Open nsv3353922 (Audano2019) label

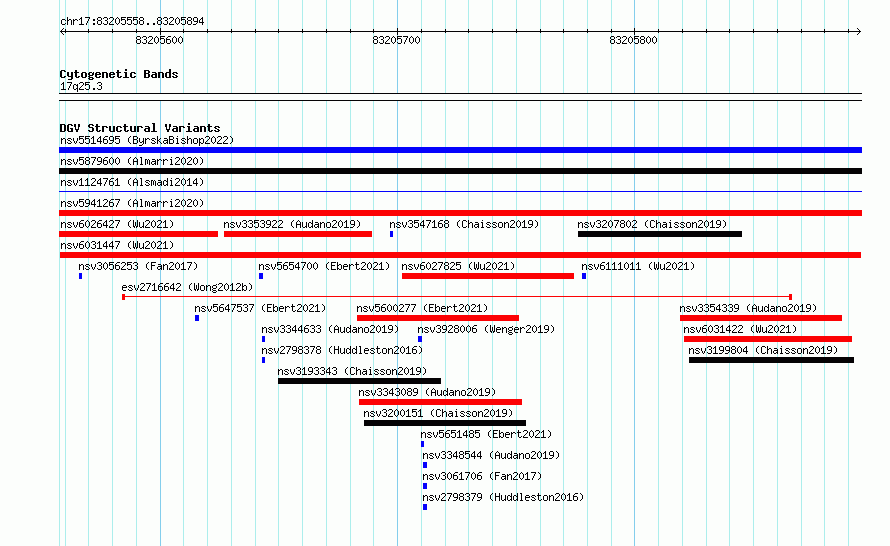point(292,224)
